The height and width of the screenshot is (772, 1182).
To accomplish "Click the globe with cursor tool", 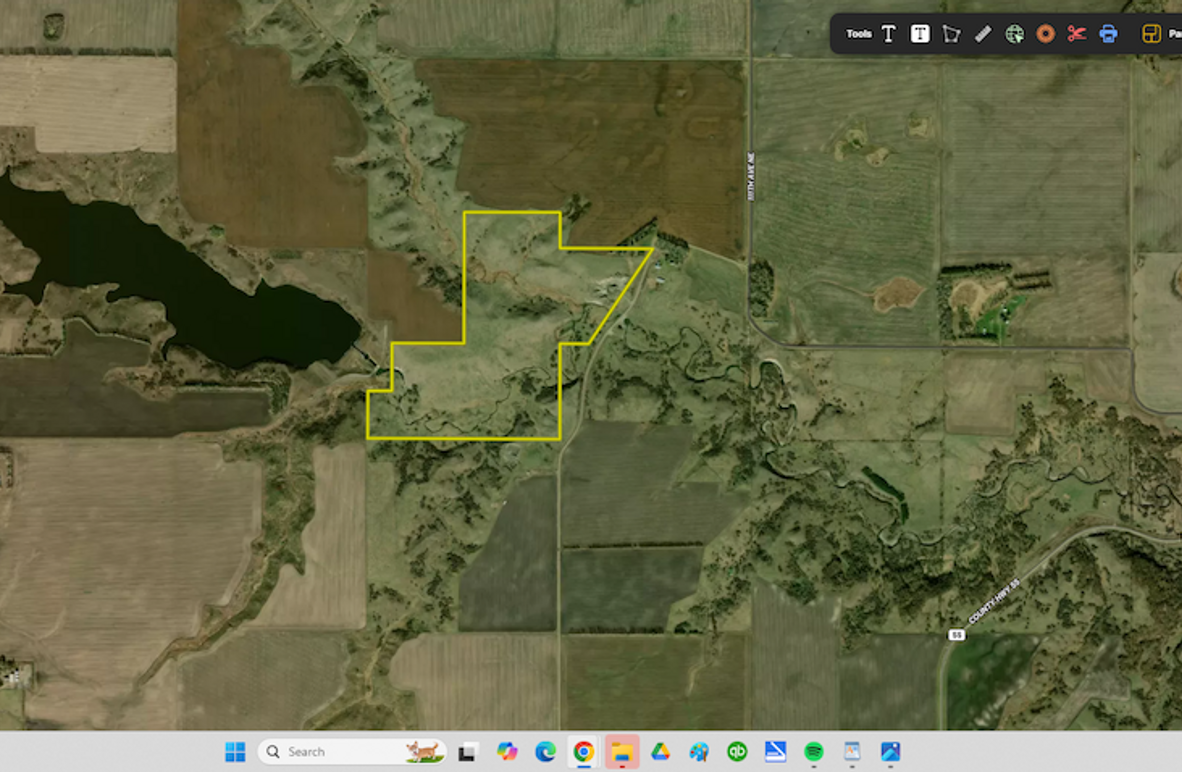I will pyautogui.click(x=1014, y=34).
